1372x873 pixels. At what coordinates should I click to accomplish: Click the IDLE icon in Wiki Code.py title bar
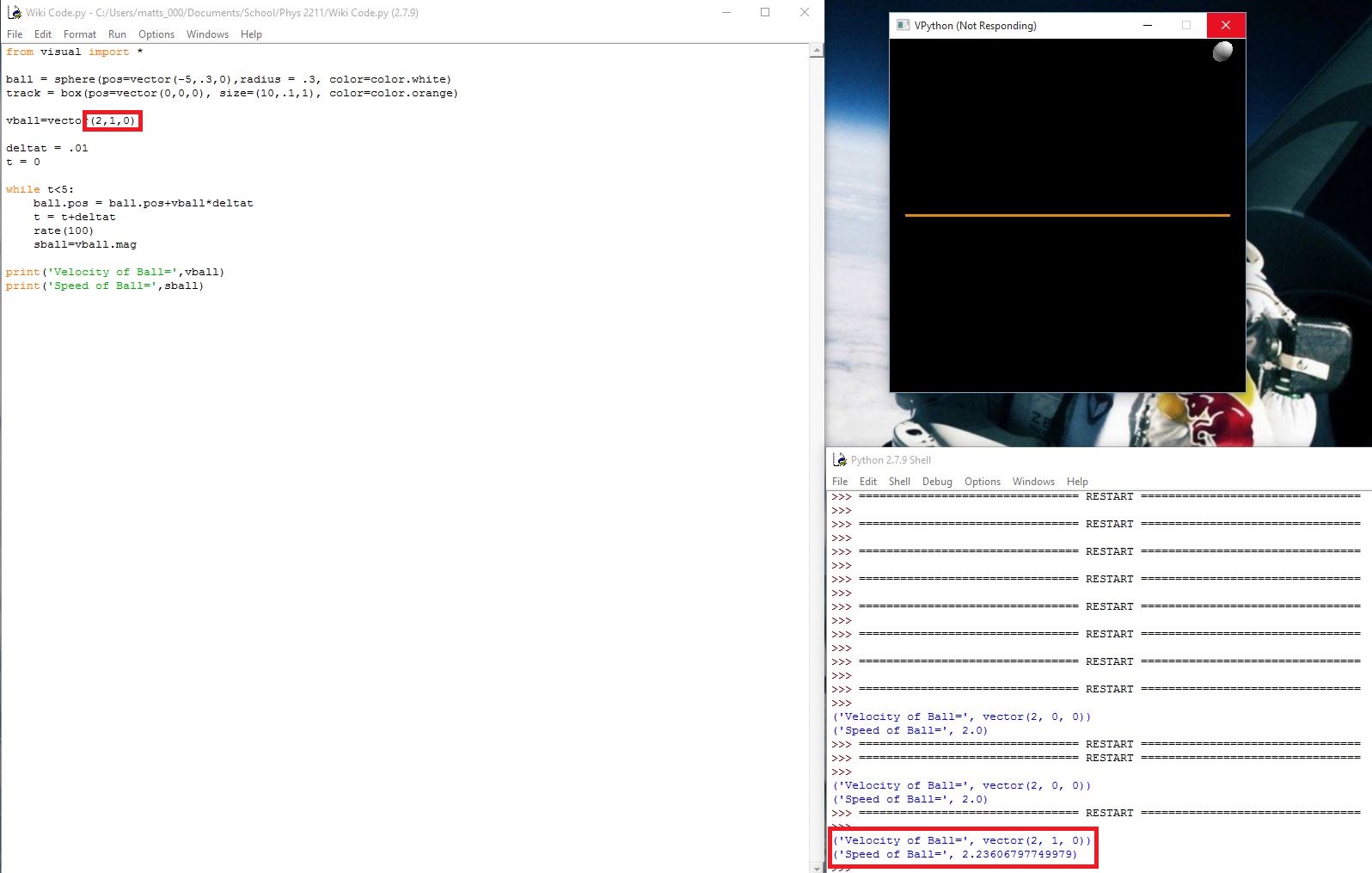[14, 13]
